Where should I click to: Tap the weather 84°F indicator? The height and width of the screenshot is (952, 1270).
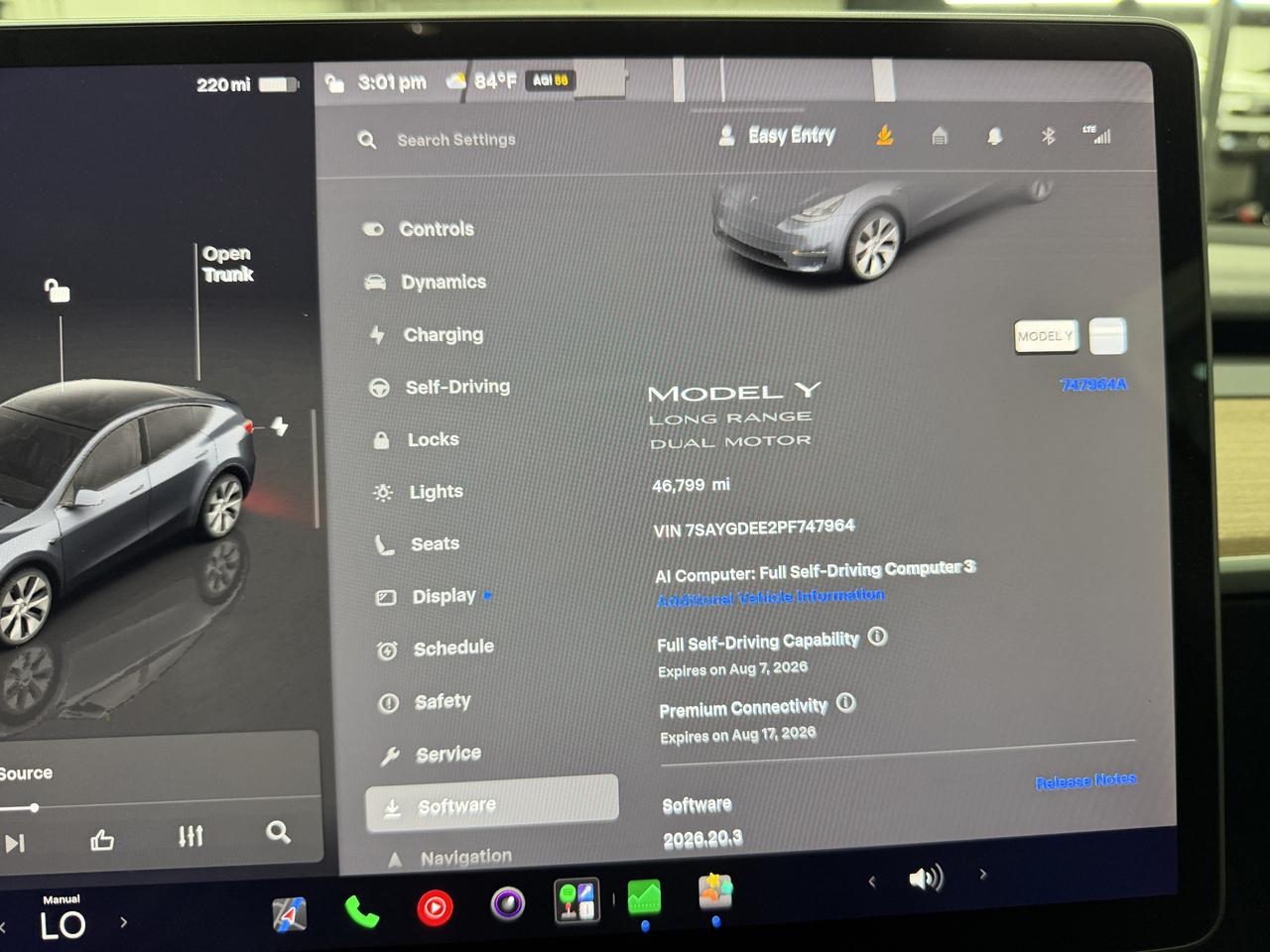click(482, 81)
